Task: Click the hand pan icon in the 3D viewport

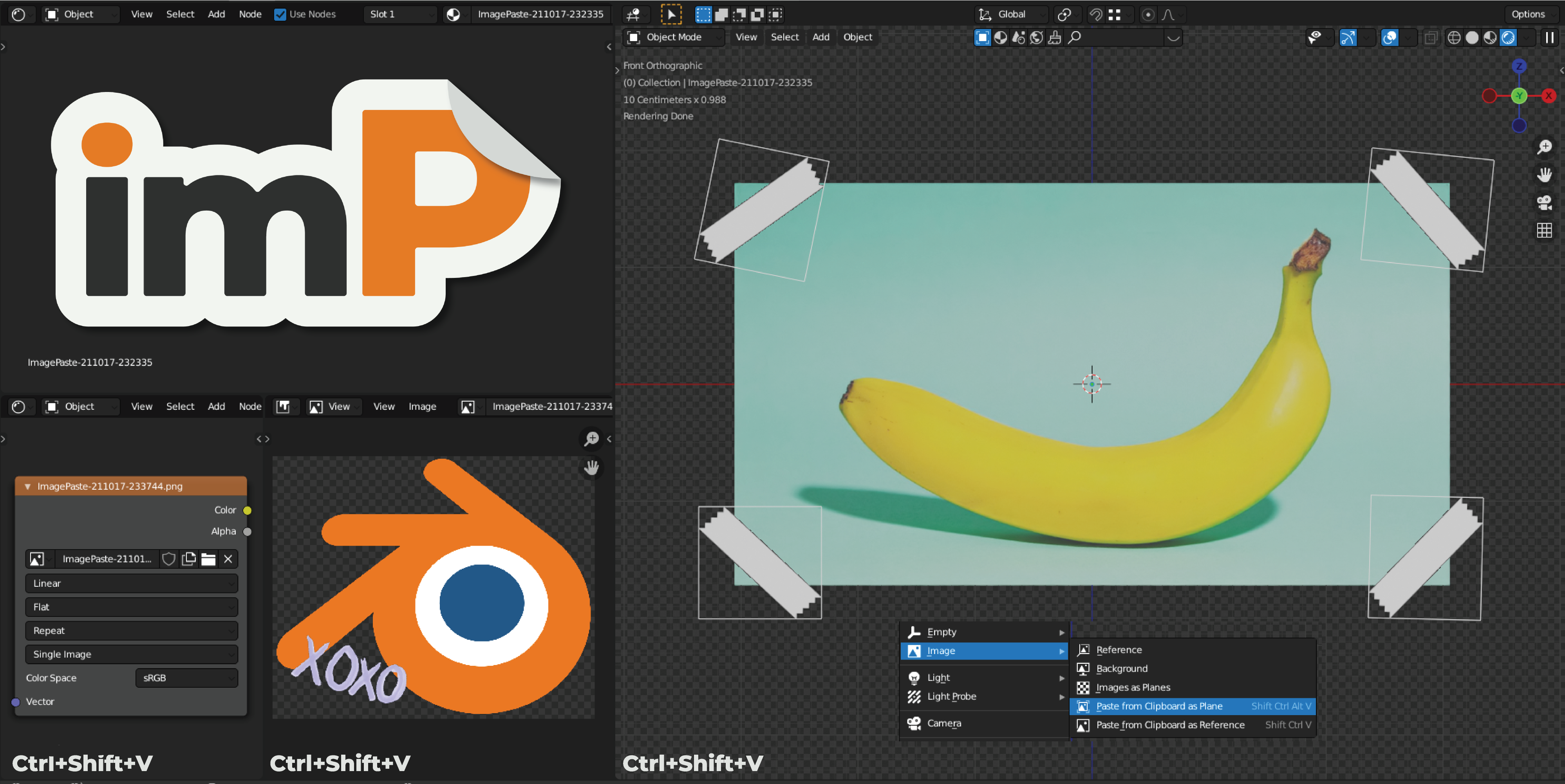Action: pos(1544,175)
